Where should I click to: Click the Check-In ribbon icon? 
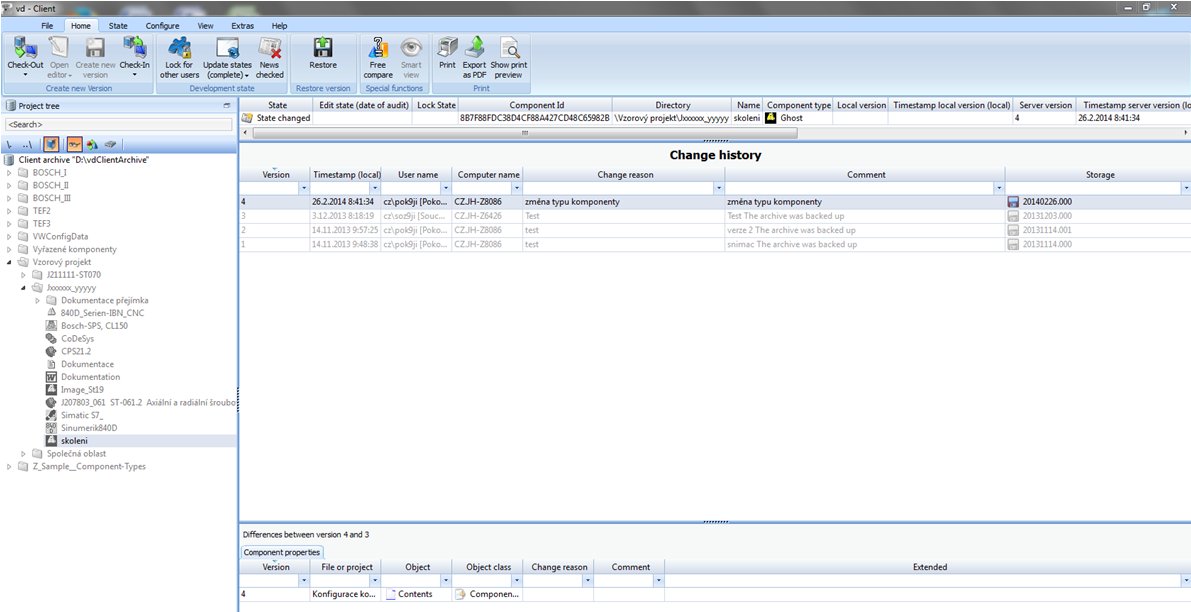[x=134, y=49]
